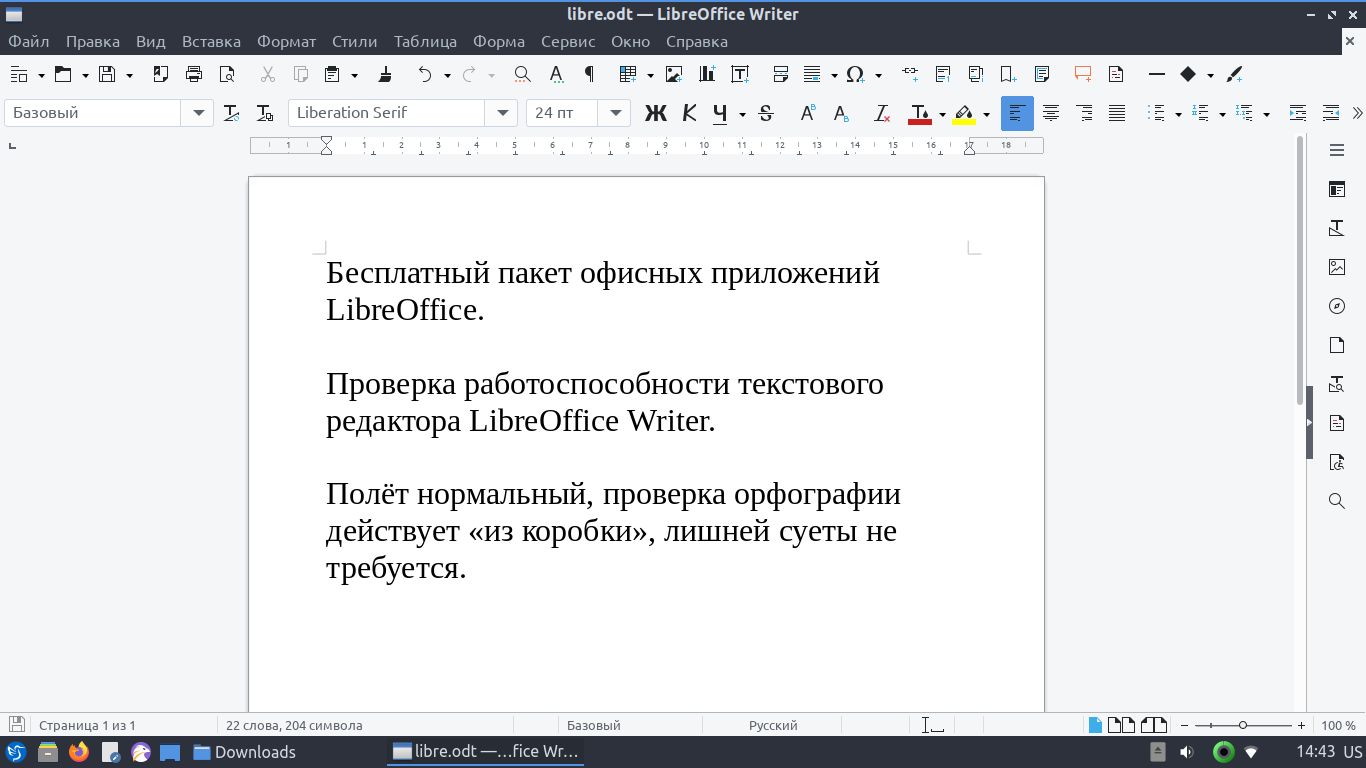Open the sidebar Properties panel icon

click(1337, 189)
